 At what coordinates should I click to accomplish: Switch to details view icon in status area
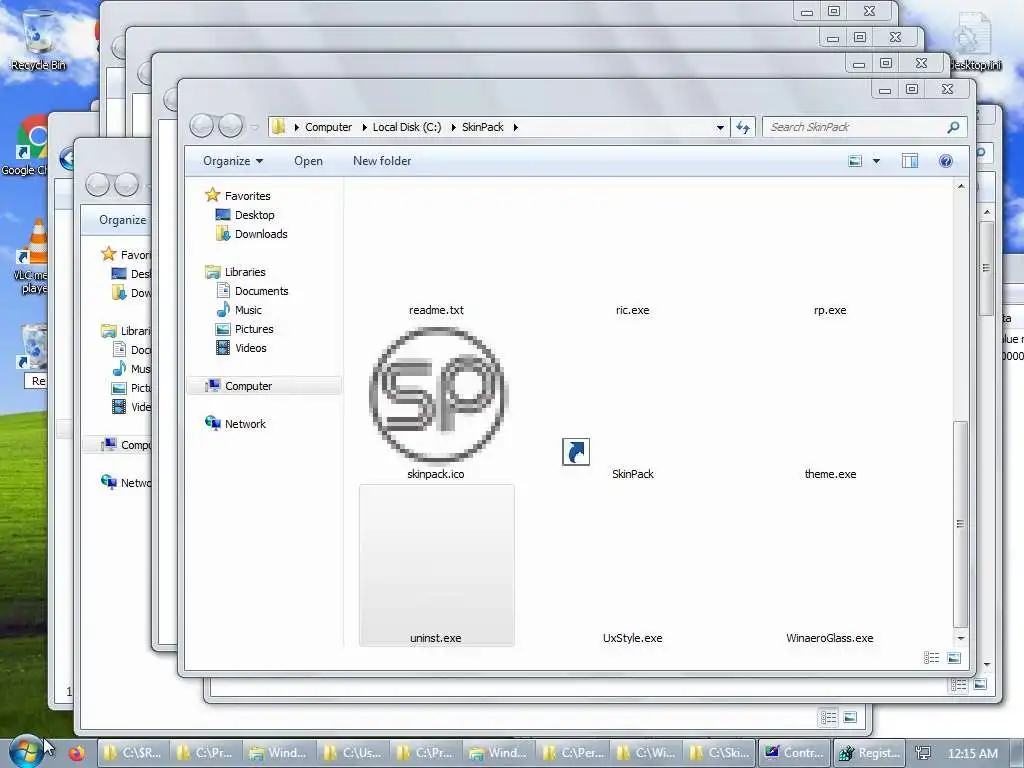tap(931, 658)
